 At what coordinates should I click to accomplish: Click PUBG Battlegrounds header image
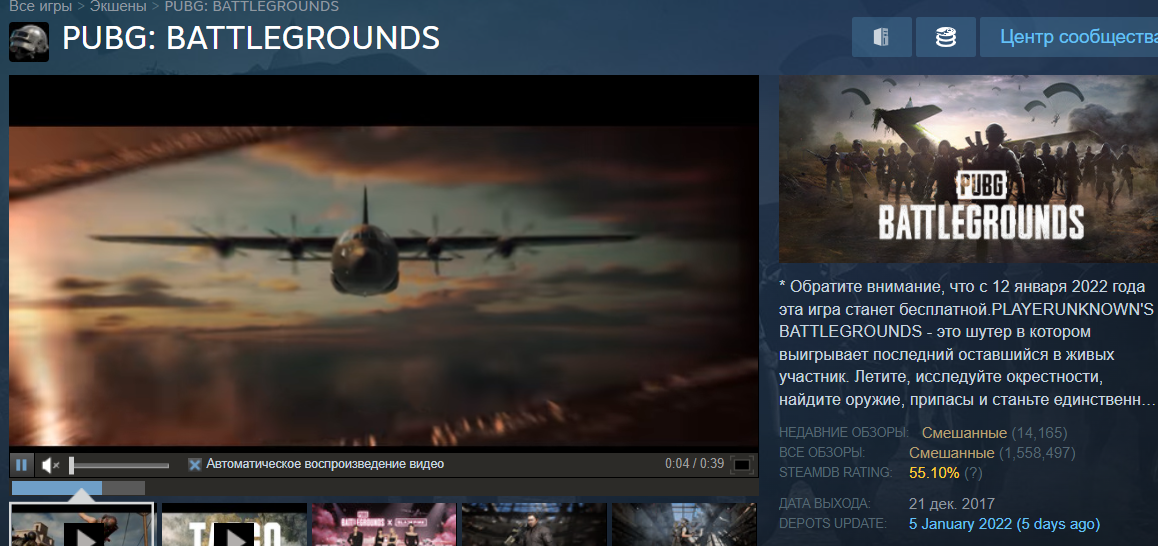tap(968, 168)
